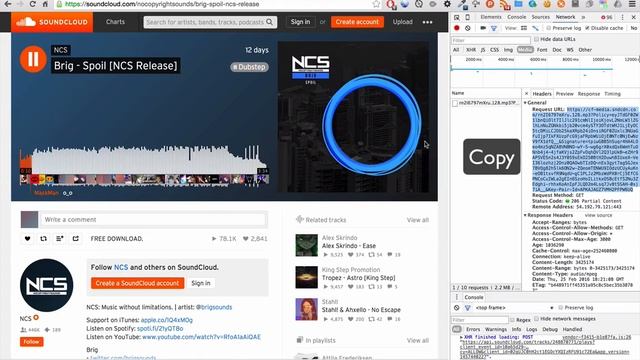This screenshot has height=360, width=640.
Task: Switch to Console tab in top DevTools bar
Action: pos(516,17)
